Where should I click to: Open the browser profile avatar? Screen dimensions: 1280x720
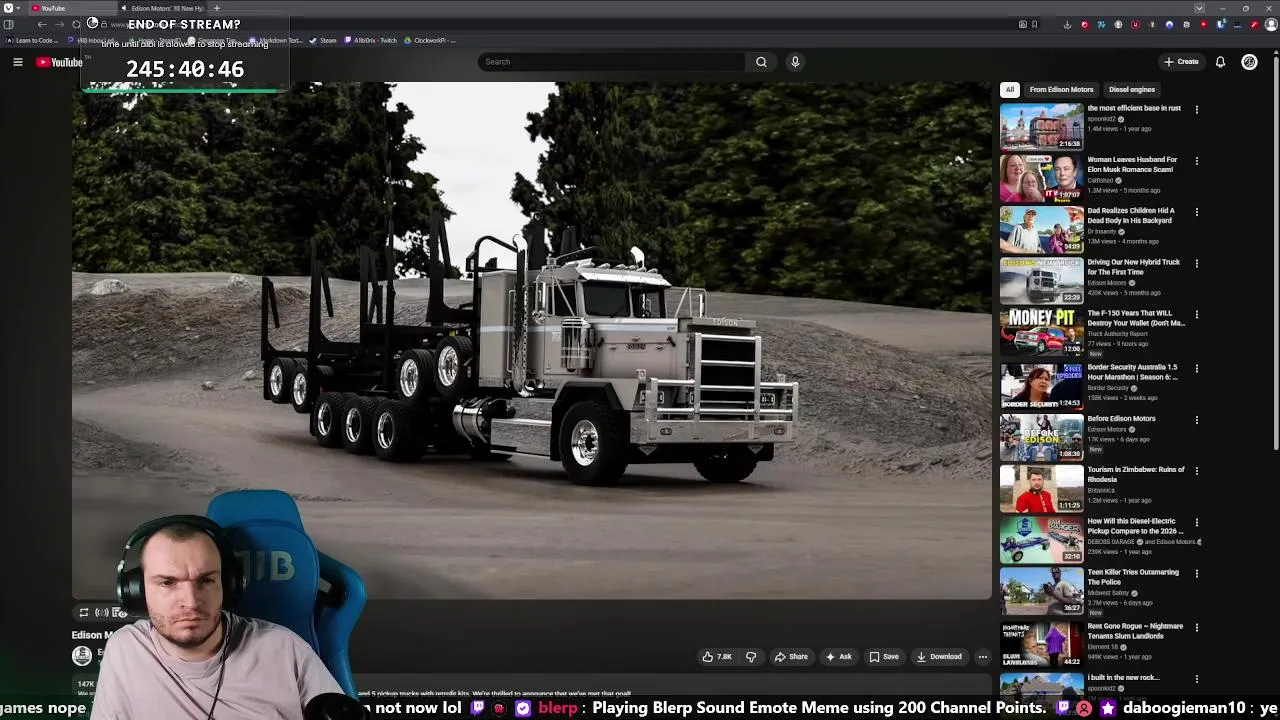tap(1271, 24)
